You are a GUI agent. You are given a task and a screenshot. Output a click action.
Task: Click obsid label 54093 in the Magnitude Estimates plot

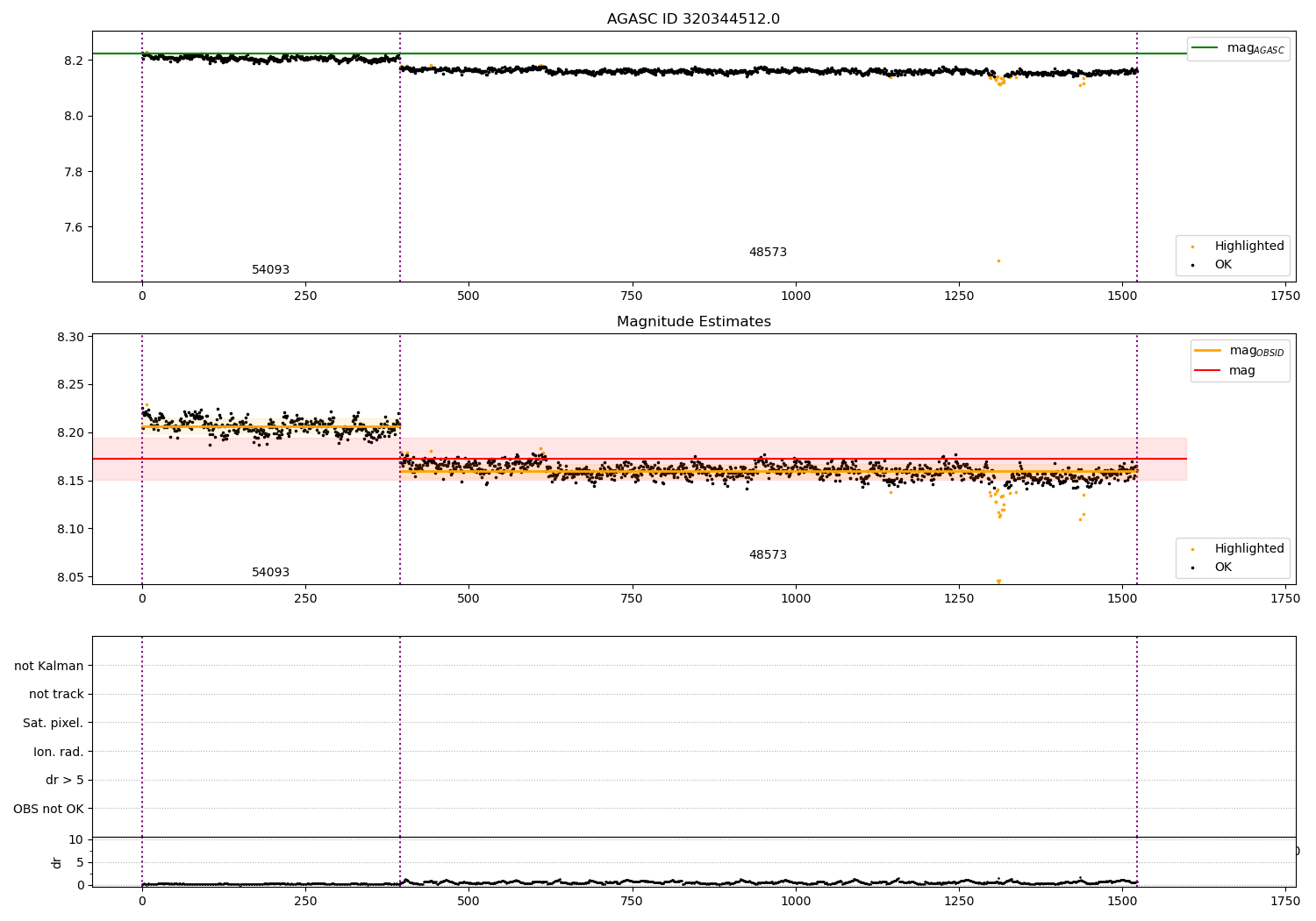point(270,573)
